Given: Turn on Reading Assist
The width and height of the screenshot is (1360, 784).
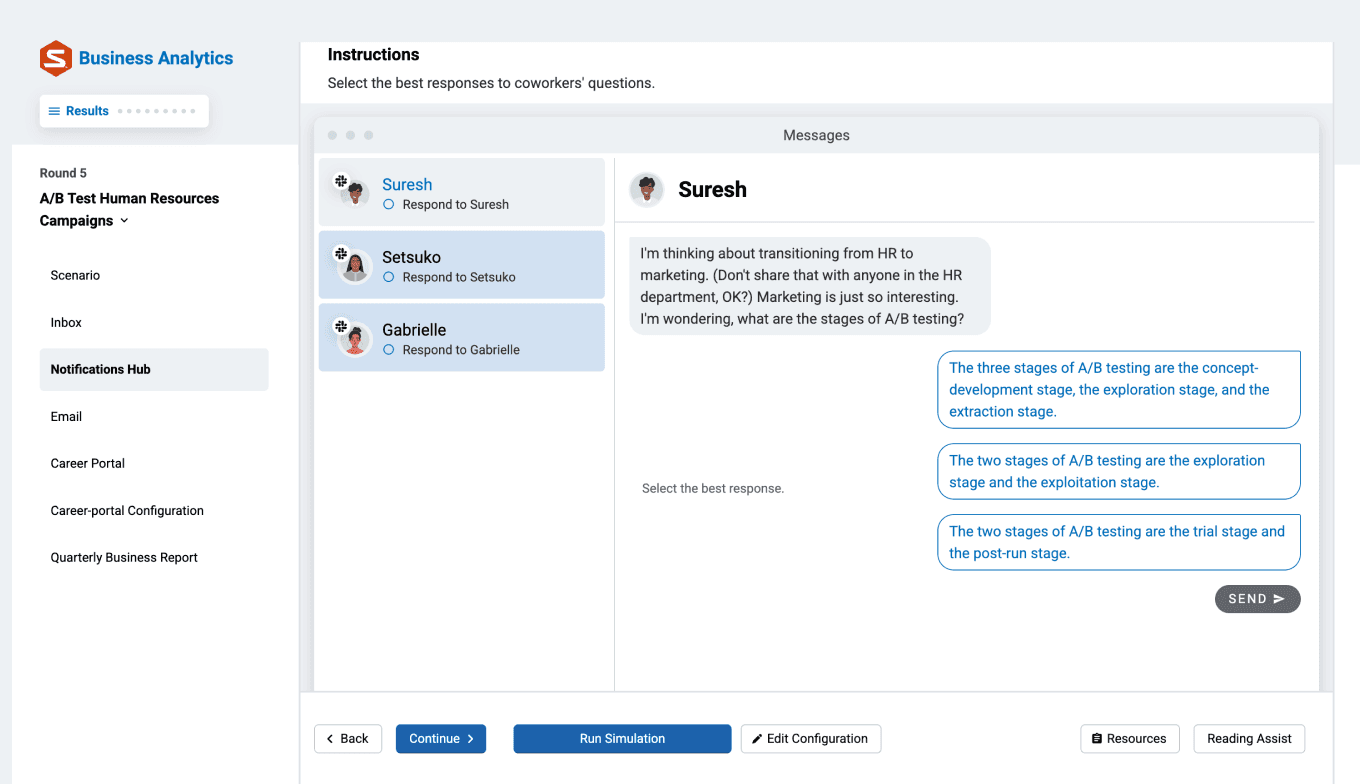Looking at the screenshot, I should [x=1249, y=739].
